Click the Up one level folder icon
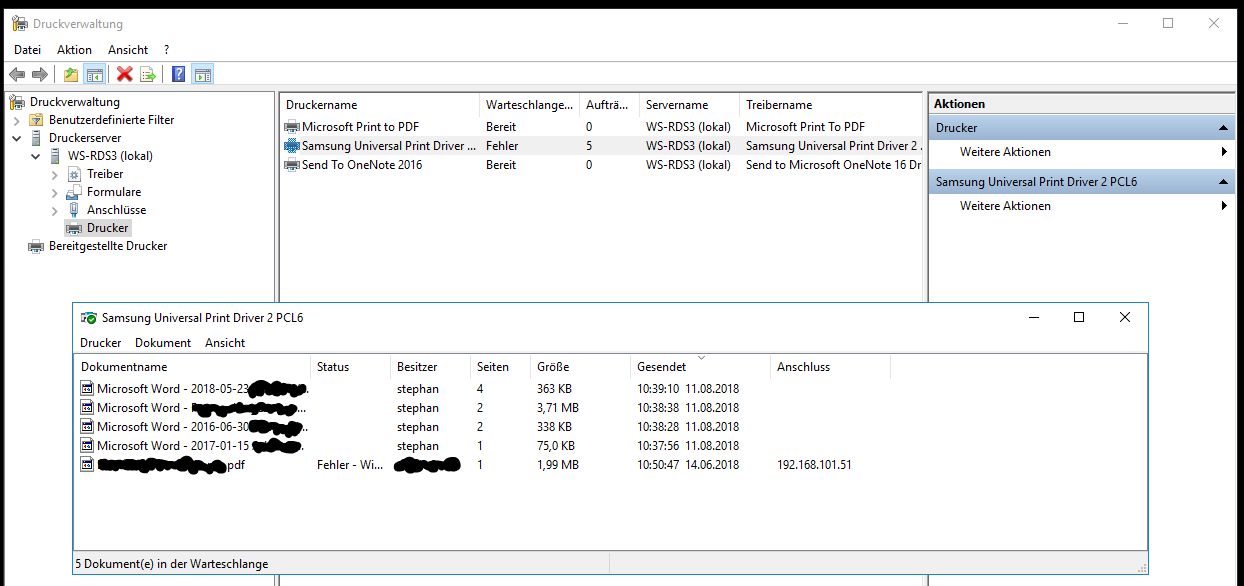 71,74
